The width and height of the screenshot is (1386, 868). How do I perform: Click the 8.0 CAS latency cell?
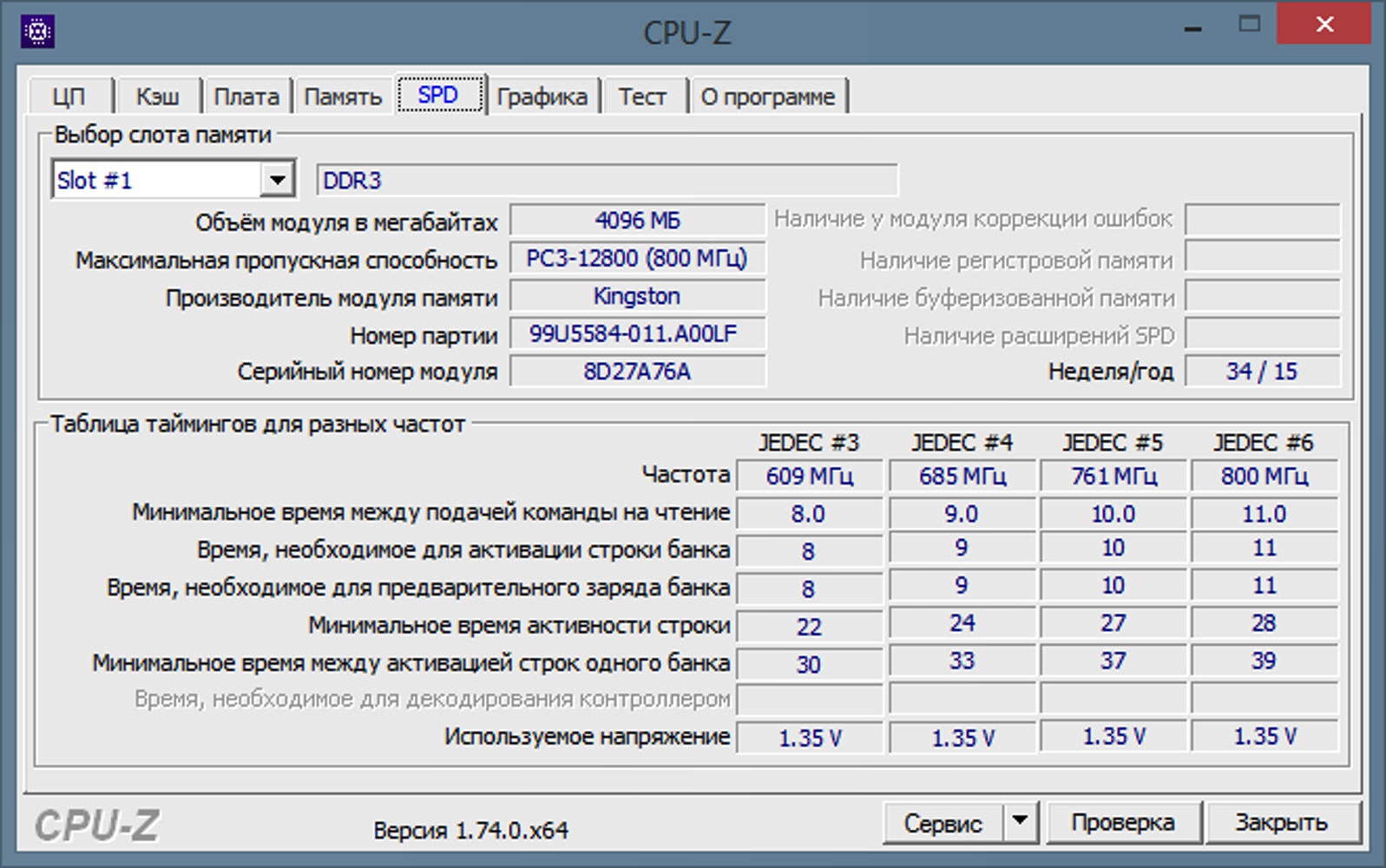[809, 514]
